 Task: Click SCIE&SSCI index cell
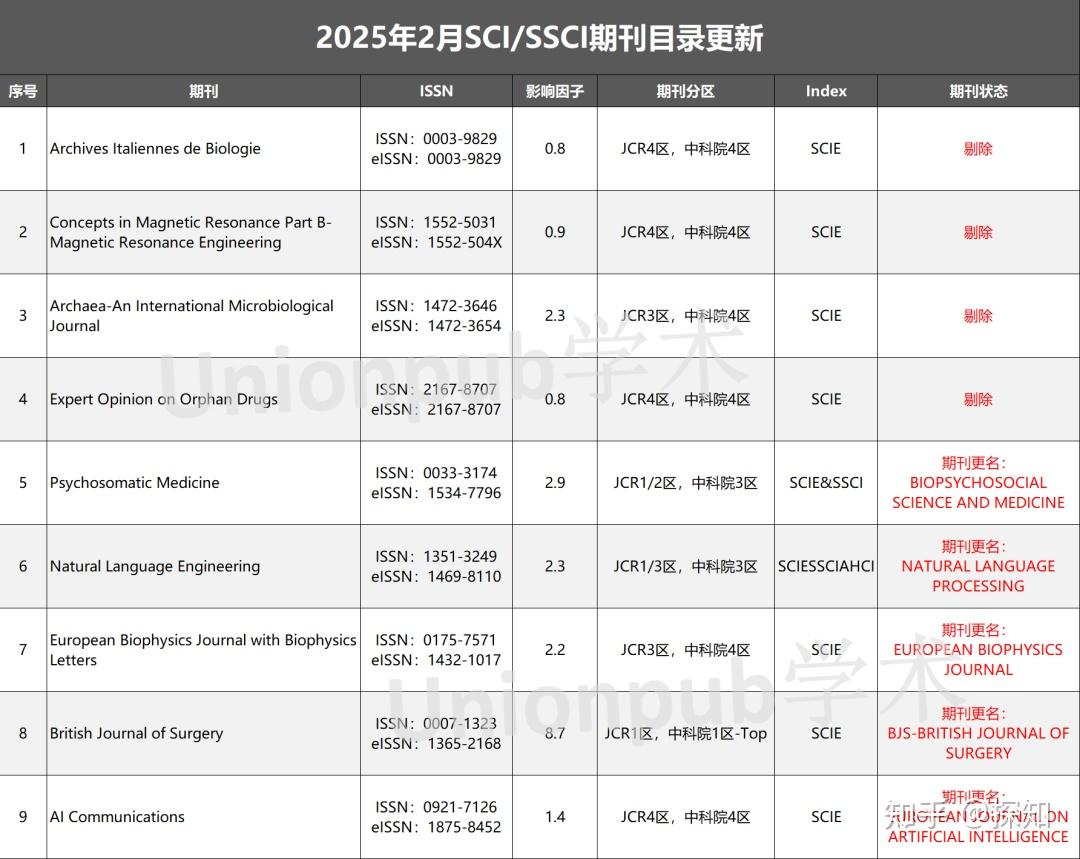[x=826, y=483]
